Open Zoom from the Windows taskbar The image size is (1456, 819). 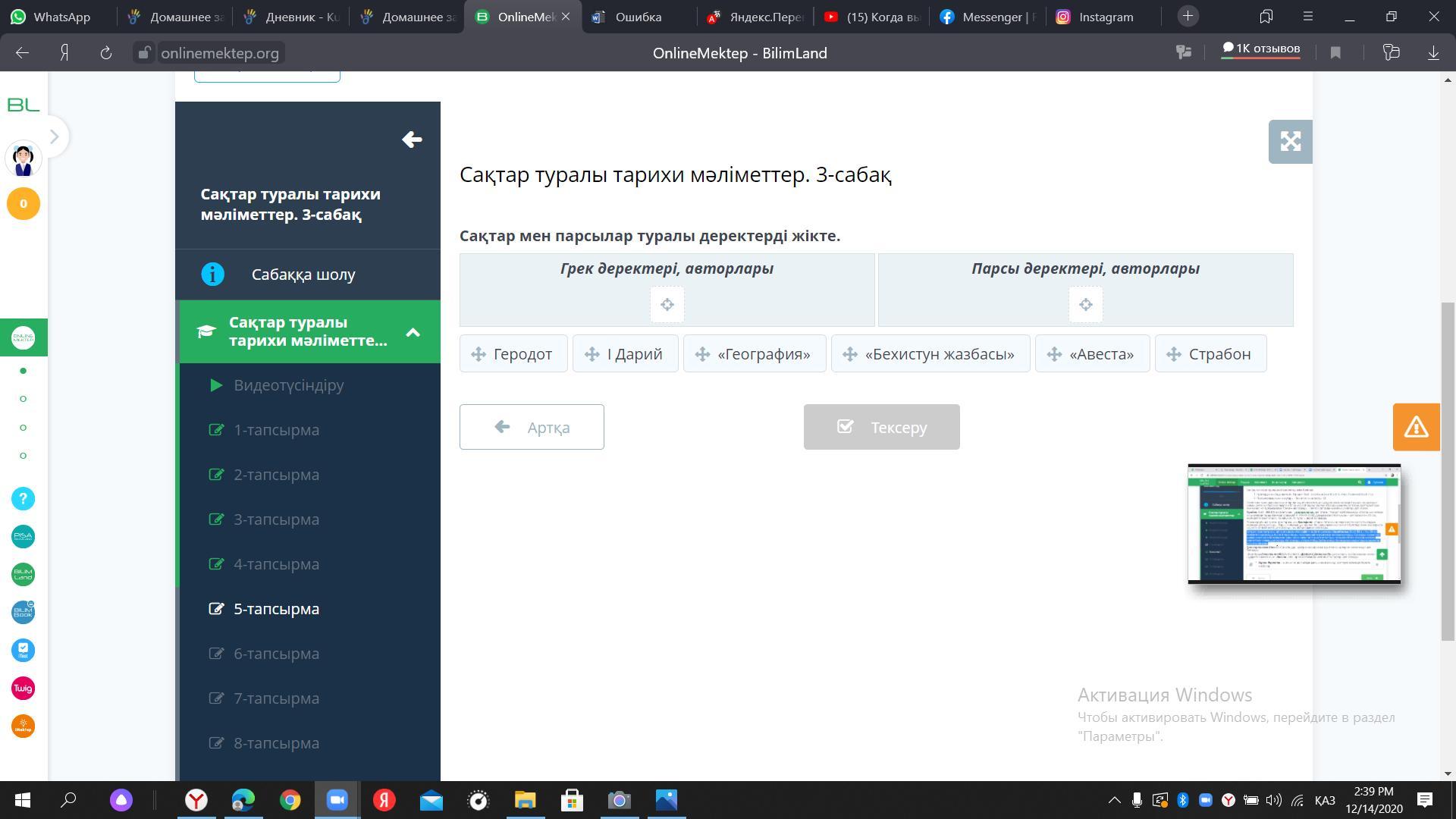(x=337, y=800)
